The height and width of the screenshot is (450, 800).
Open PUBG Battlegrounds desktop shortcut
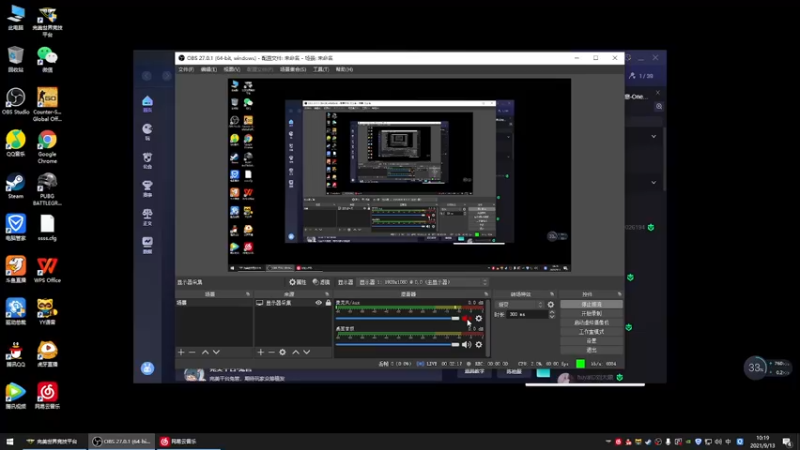click(x=47, y=189)
